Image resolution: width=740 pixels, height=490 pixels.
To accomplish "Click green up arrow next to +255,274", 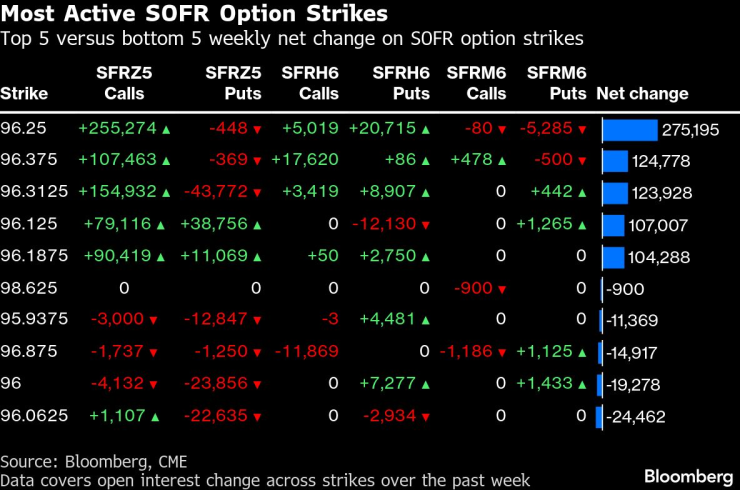I will [166, 130].
